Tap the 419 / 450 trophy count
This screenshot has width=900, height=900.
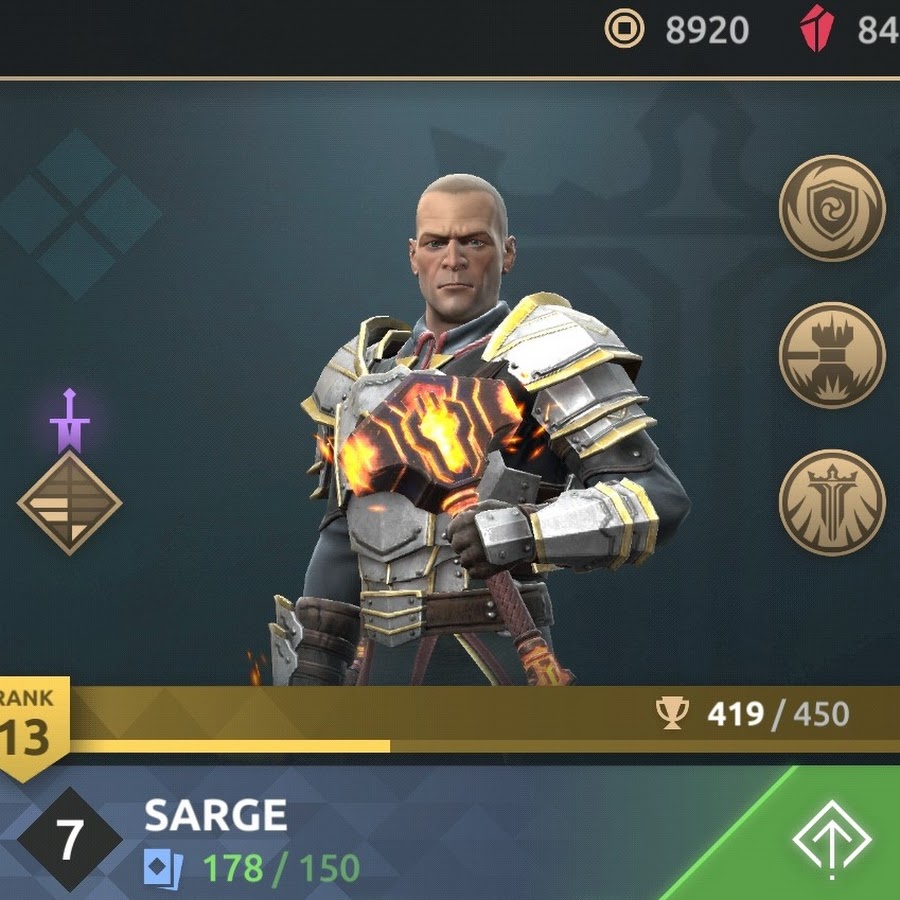[x=778, y=714]
